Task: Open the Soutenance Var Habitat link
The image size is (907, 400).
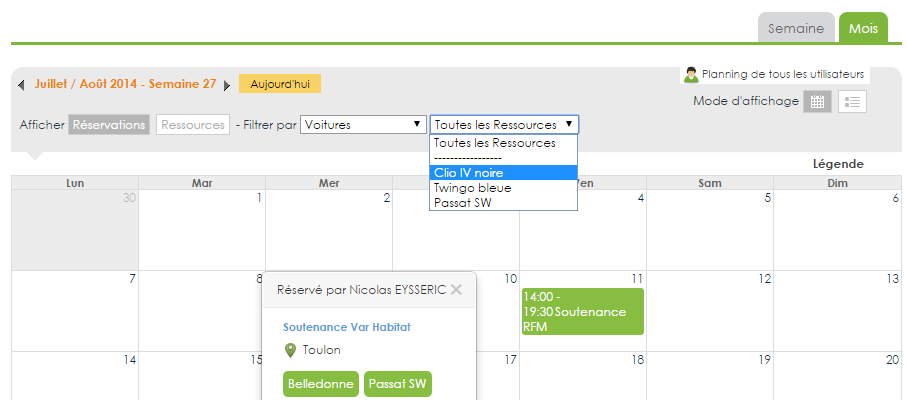Action: coord(346,327)
